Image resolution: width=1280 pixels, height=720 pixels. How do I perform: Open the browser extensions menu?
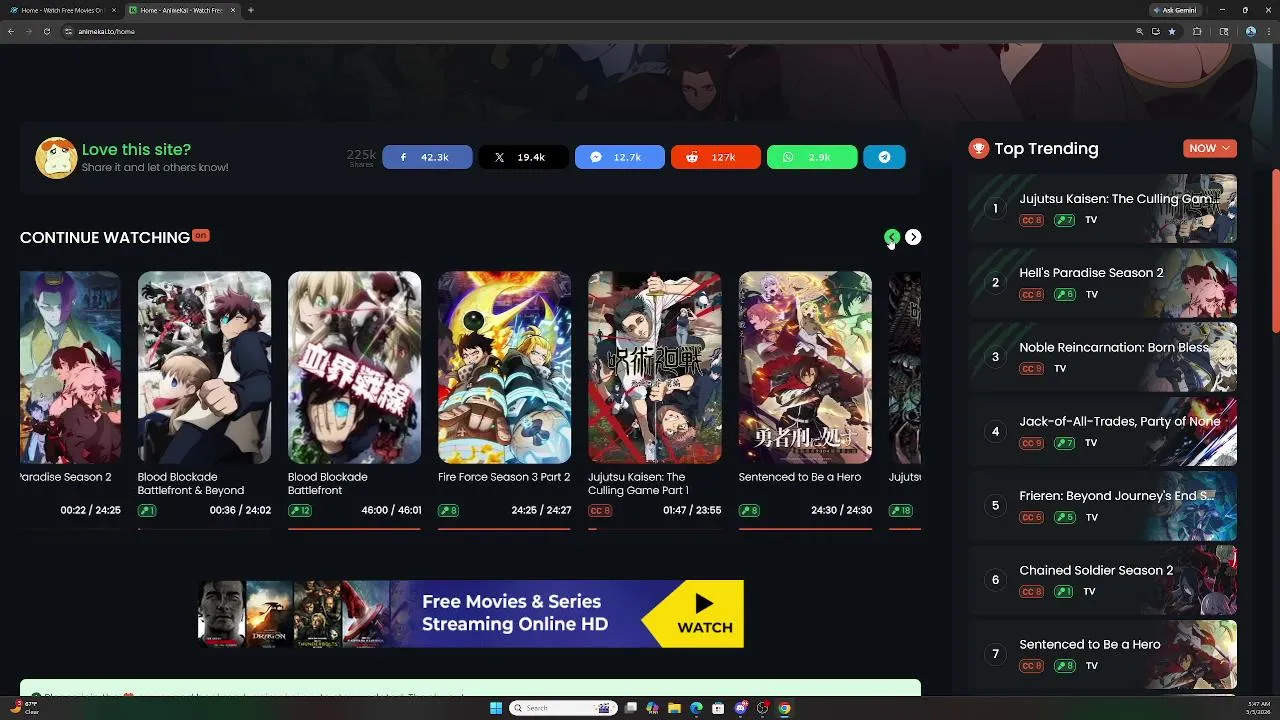click(1197, 31)
